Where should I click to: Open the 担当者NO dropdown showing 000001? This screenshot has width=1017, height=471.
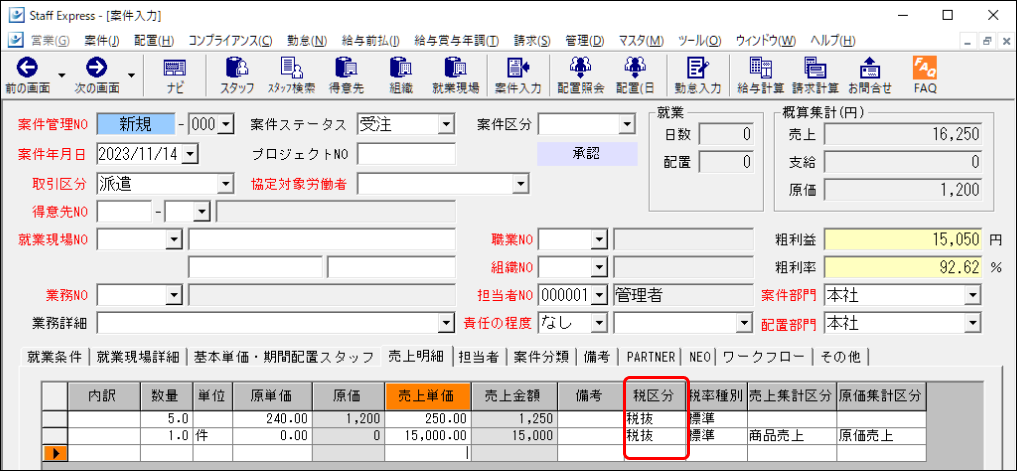click(599, 295)
